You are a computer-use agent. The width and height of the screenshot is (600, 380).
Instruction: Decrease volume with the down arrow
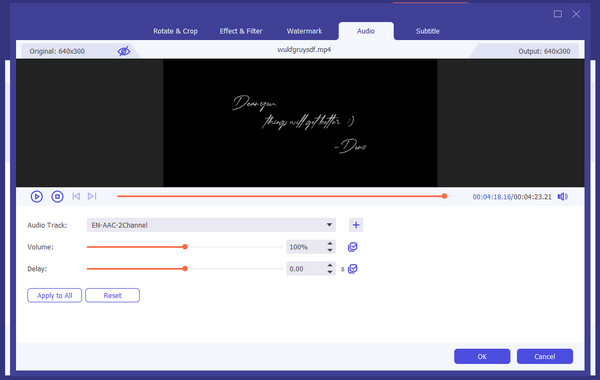(x=330, y=250)
